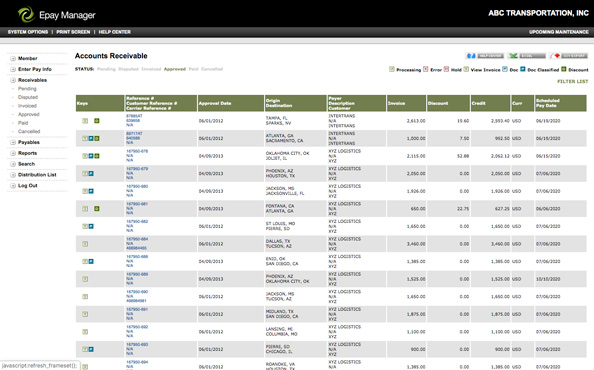
Task: Select Pending in the STATUS filter row
Action: pyautogui.click(x=106, y=69)
